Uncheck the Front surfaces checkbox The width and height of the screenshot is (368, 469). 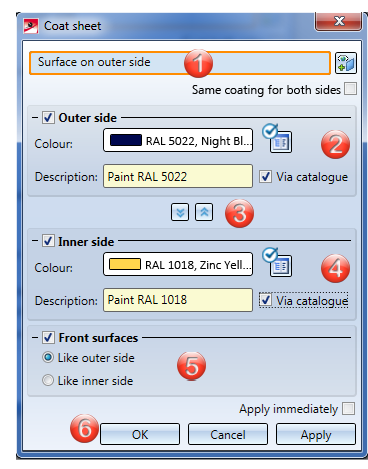click(x=48, y=338)
